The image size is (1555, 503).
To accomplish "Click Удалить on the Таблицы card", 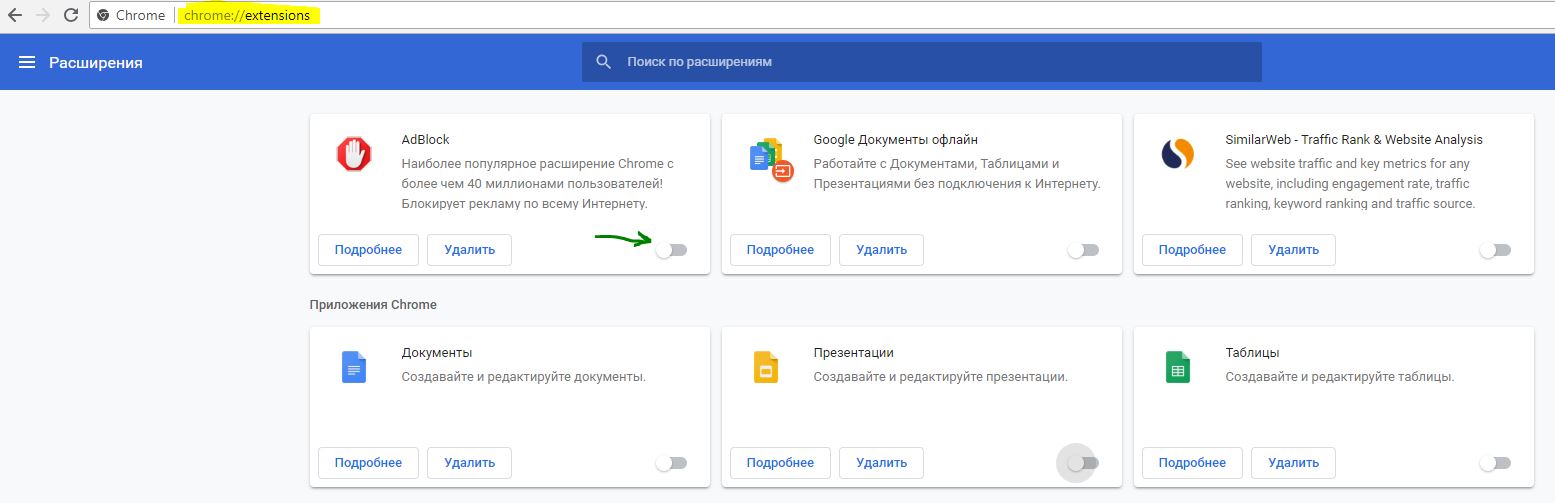I will 1294,463.
